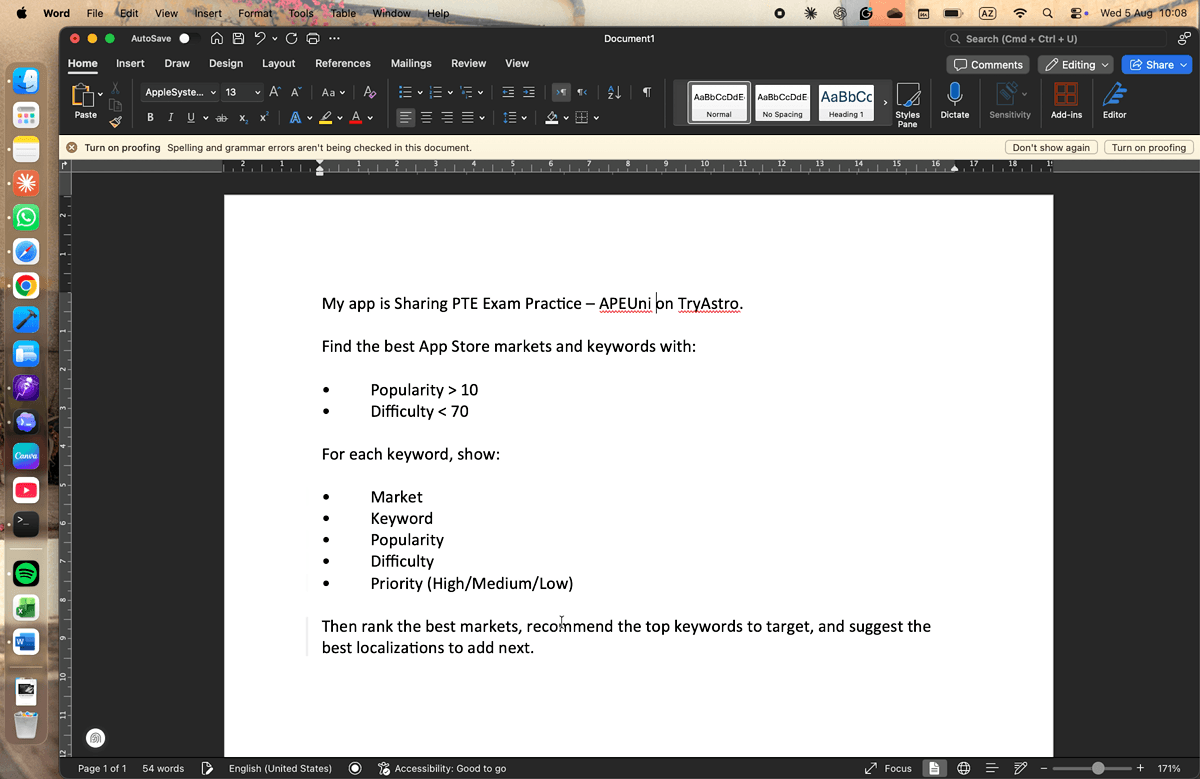1200x779 pixels.
Task: Open the Review tab
Action: click(468, 63)
